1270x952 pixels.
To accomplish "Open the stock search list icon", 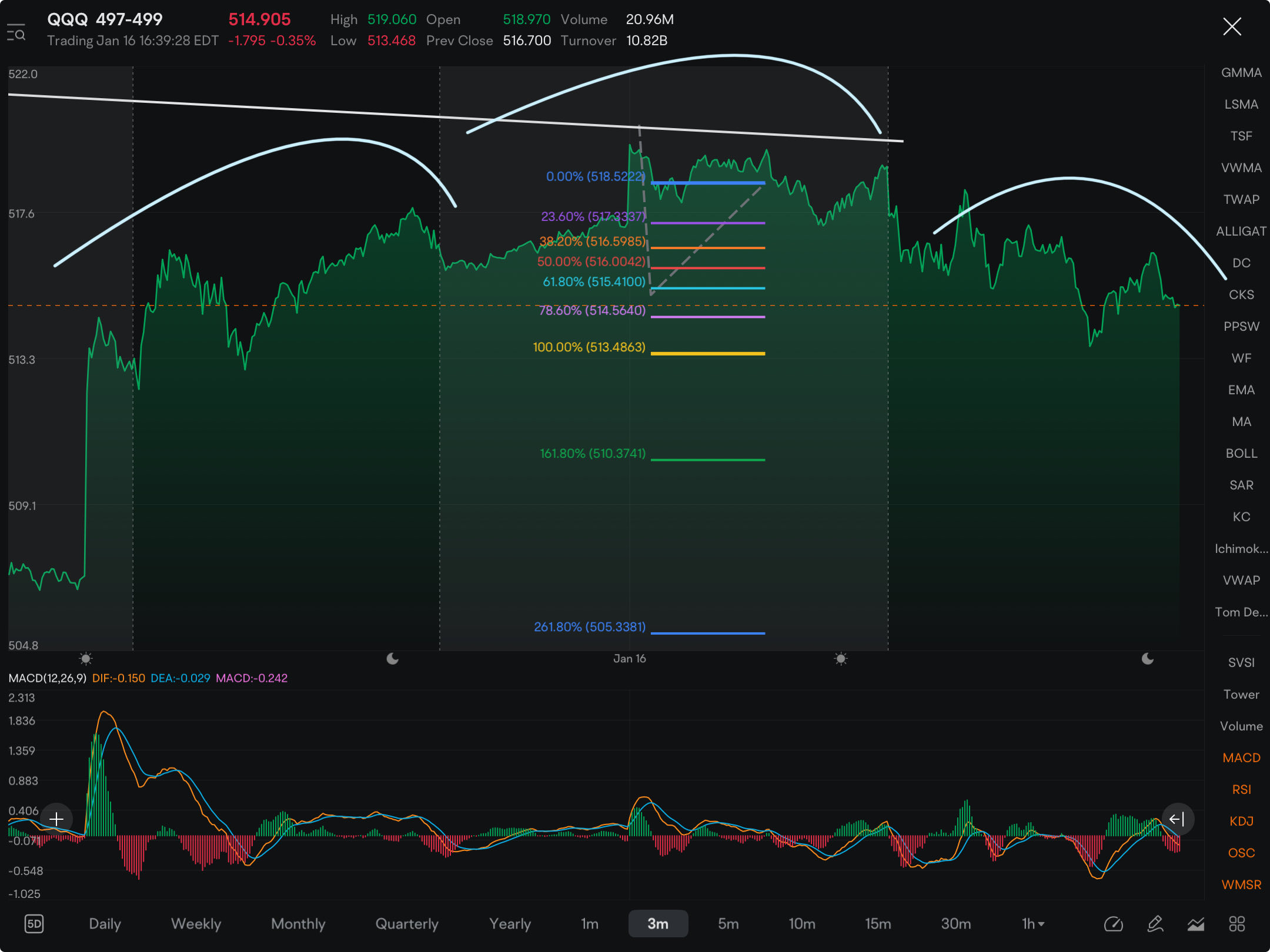I will click(16, 32).
